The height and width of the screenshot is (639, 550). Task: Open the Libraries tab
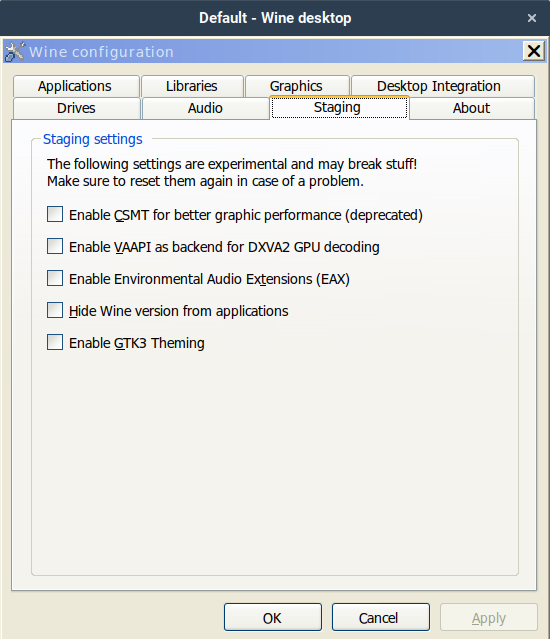tap(192, 86)
